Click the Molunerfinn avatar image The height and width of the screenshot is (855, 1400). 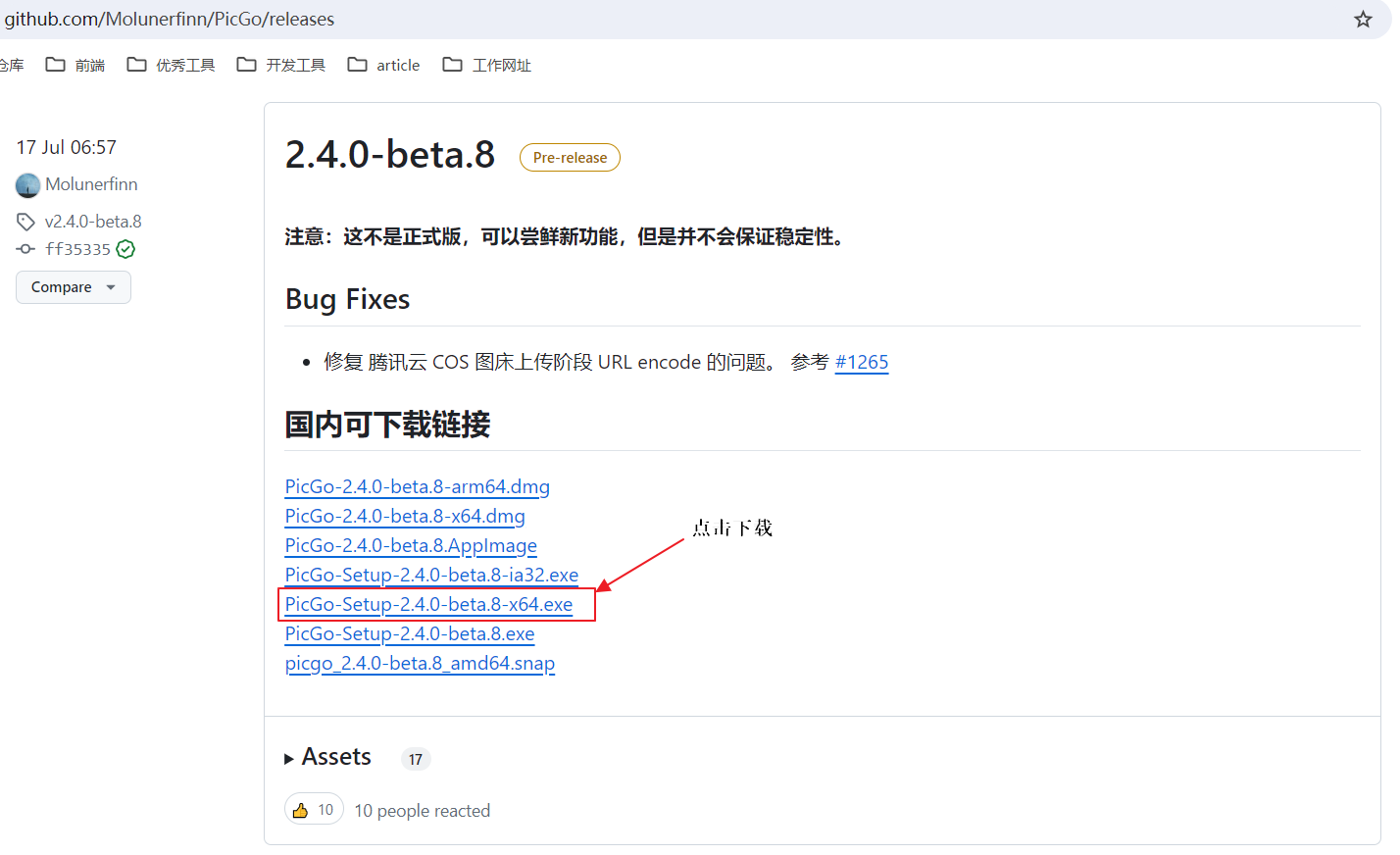tap(28, 185)
